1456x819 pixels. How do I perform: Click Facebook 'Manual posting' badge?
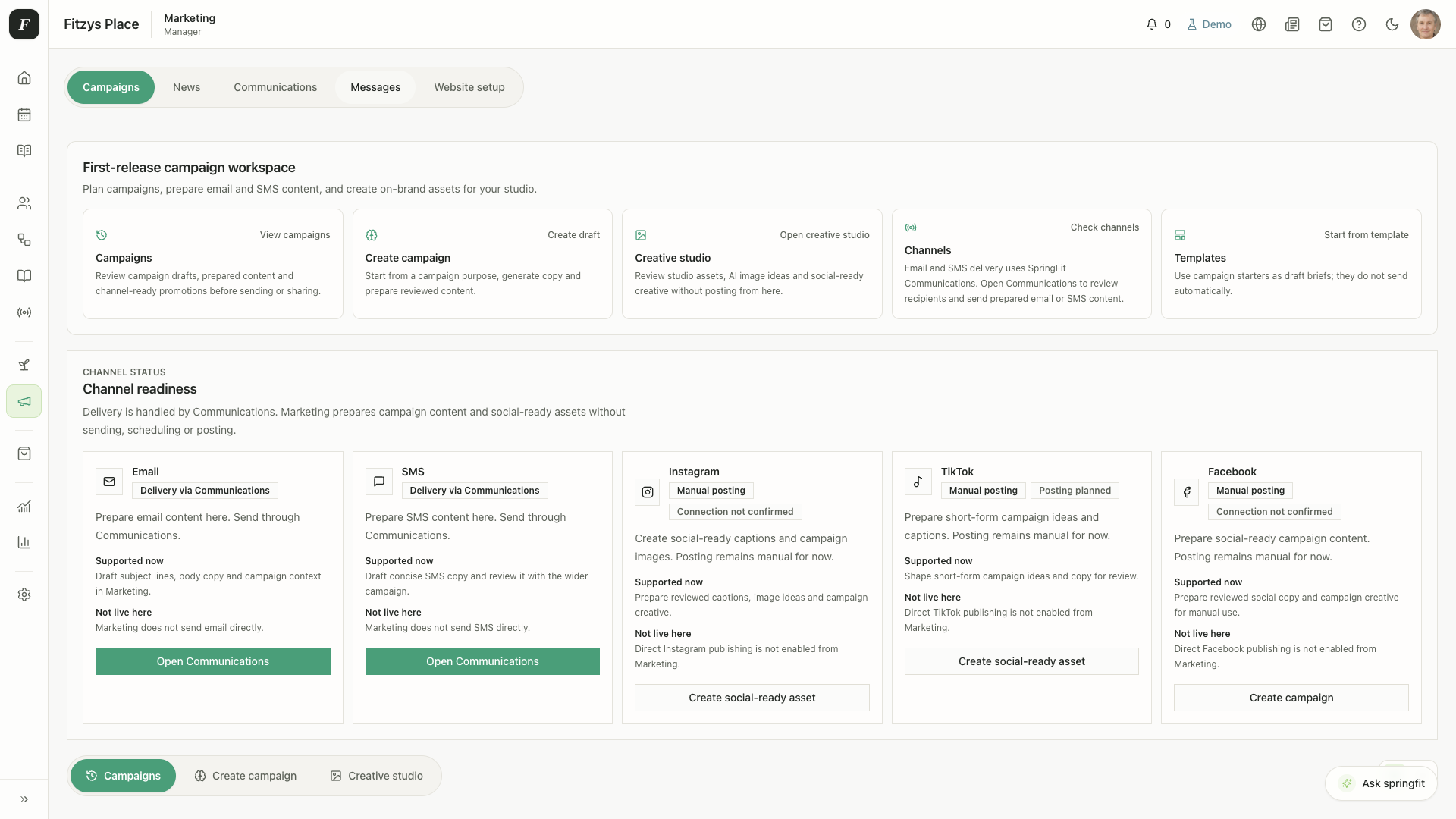coord(1250,491)
